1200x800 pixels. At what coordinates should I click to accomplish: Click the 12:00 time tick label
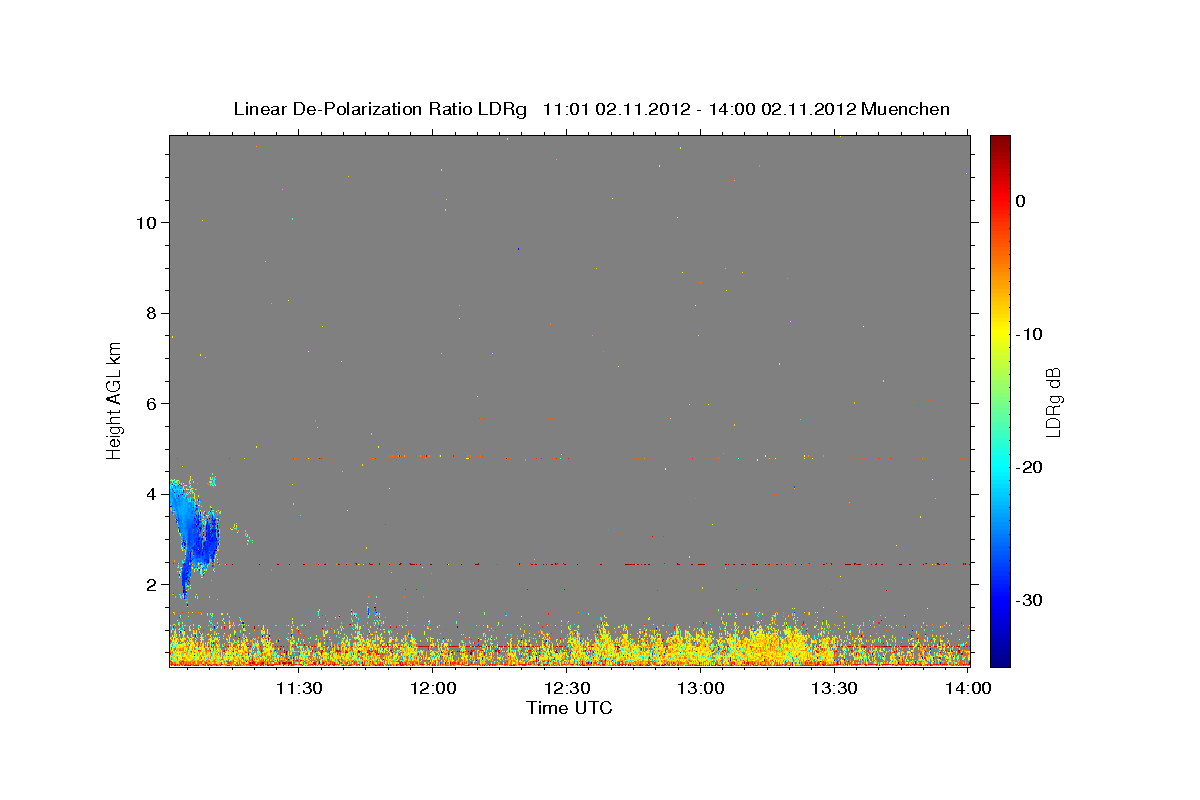[434, 688]
